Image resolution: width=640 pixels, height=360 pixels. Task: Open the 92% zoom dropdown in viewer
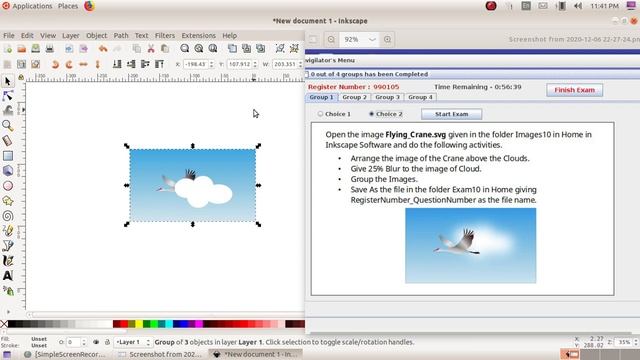(x=372, y=40)
